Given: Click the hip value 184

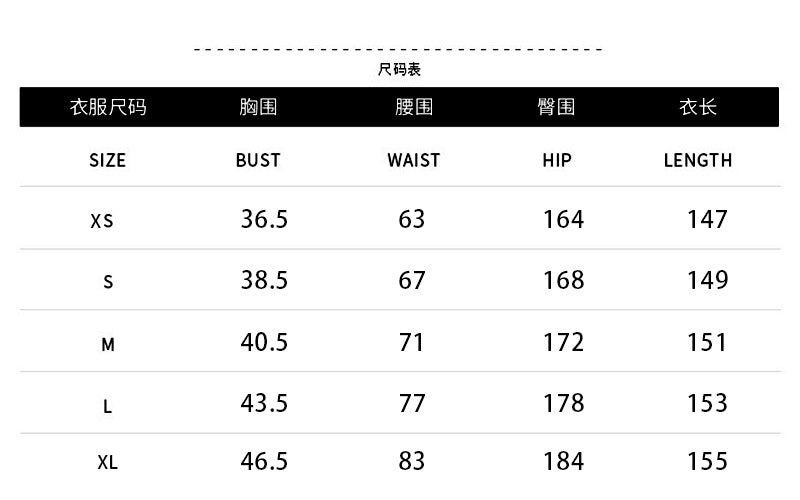Looking at the screenshot, I should (x=563, y=461).
